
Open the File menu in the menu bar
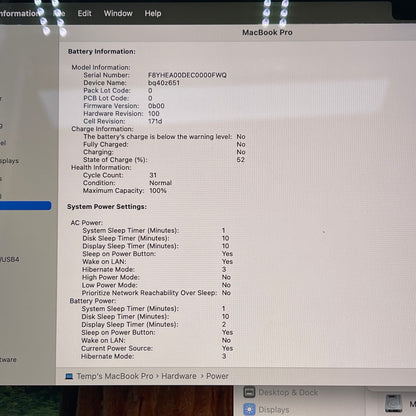(59, 13)
